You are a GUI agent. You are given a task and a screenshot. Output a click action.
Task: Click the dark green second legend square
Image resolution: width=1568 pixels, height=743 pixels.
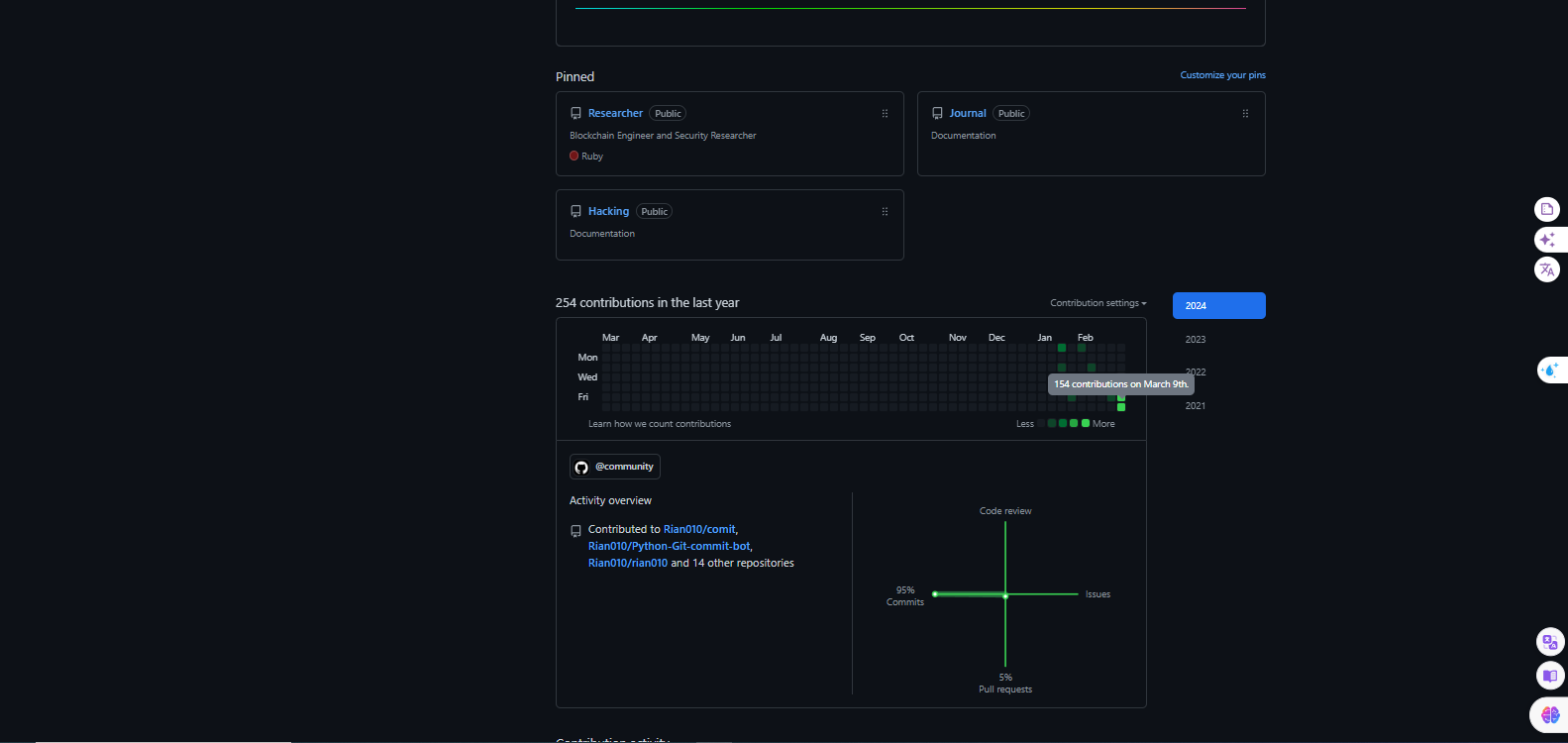(x=1052, y=423)
